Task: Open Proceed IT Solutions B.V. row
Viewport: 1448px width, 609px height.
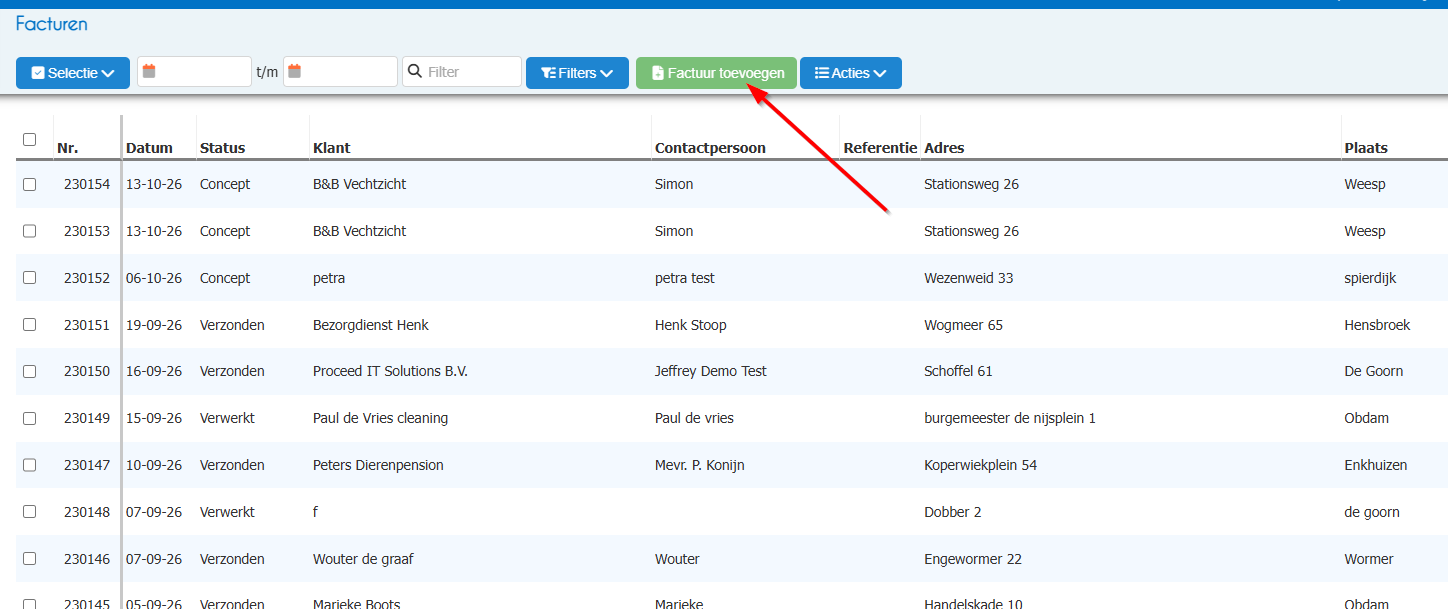Action: point(390,371)
